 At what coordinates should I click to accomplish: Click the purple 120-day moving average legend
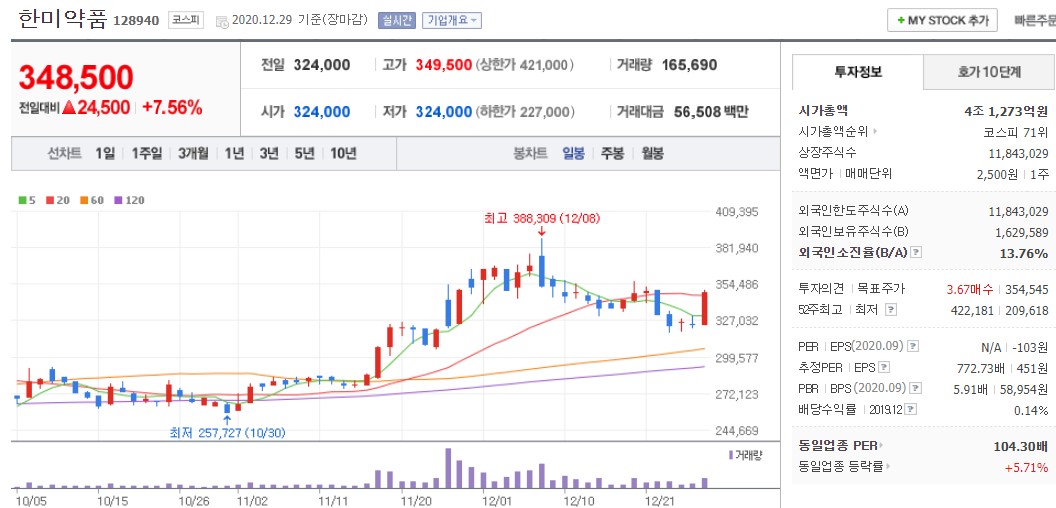(129, 200)
